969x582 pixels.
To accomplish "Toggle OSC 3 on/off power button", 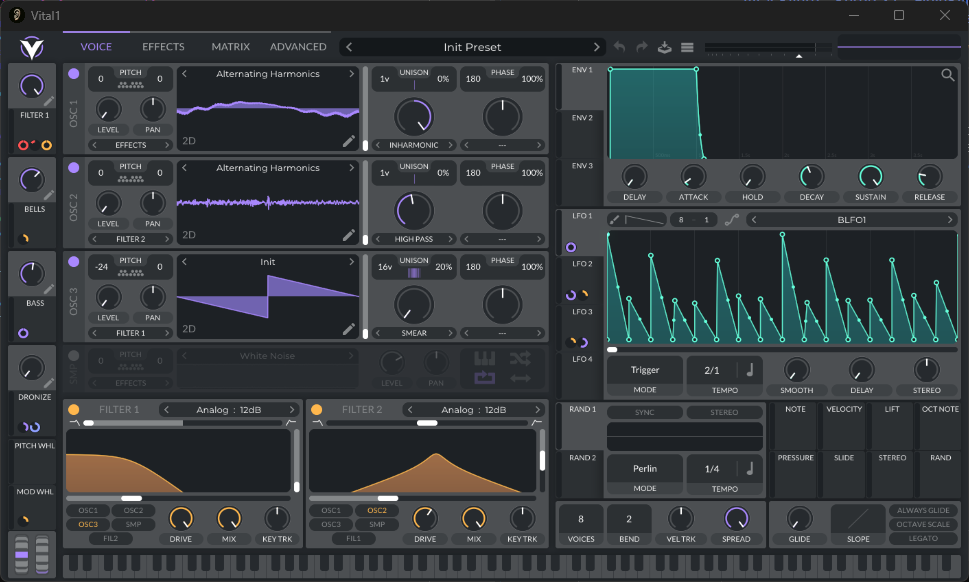I will coord(74,261).
